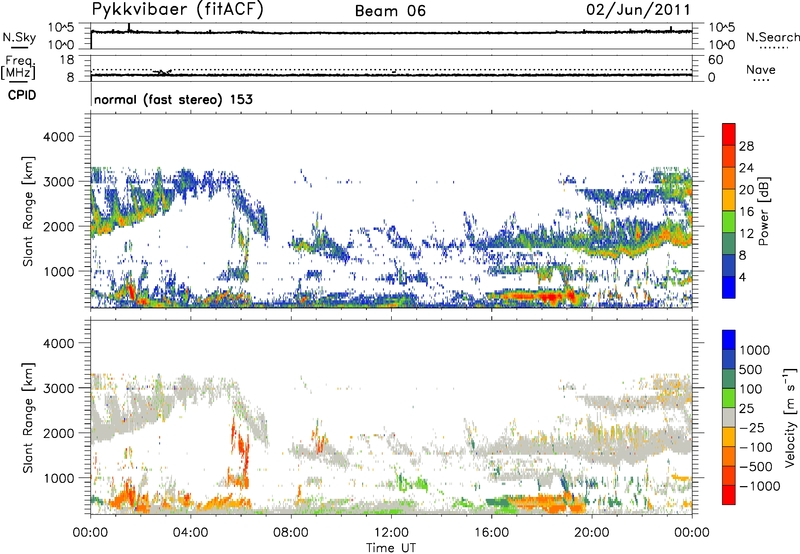800x554 pixels.
Task: Click the solid line sample under N.Sky
Action: tap(19, 47)
